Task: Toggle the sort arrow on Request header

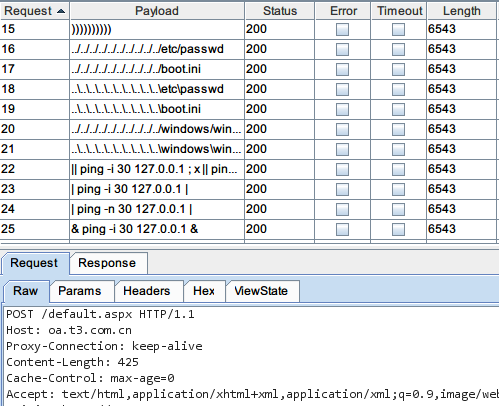Action: tap(61, 11)
